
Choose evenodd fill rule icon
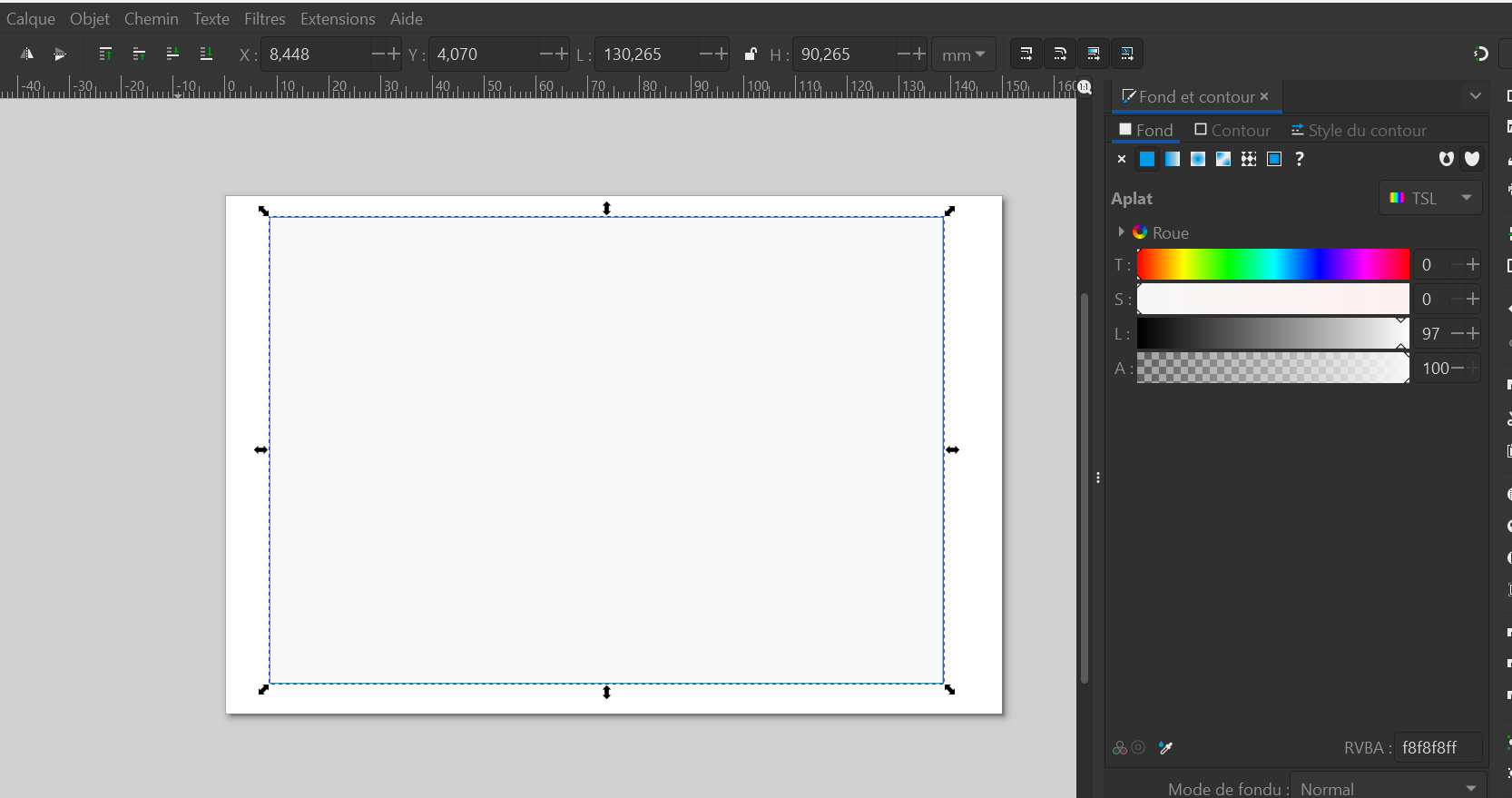[x=1447, y=159]
